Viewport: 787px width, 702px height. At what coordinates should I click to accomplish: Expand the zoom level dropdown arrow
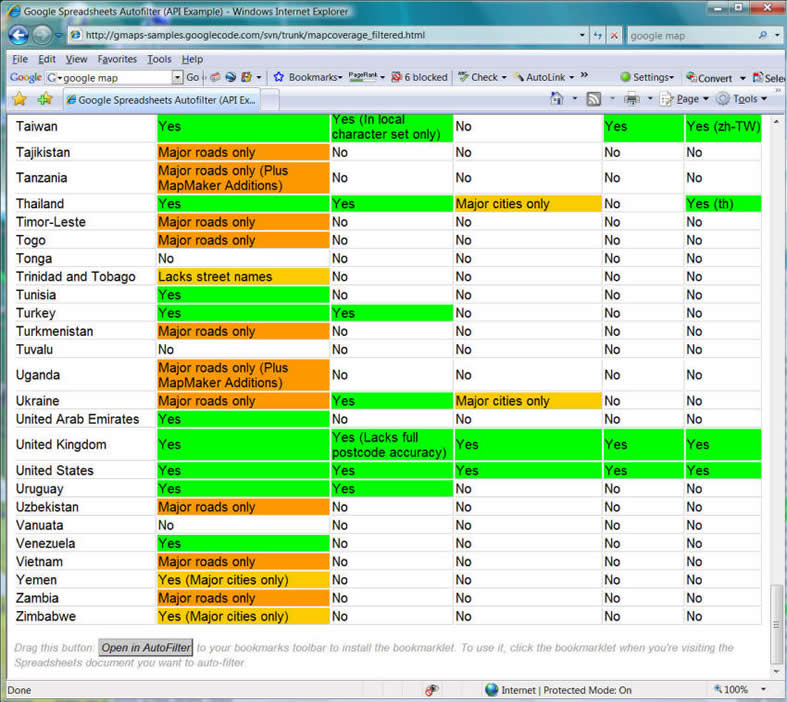pyautogui.click(x=763, y=689)
